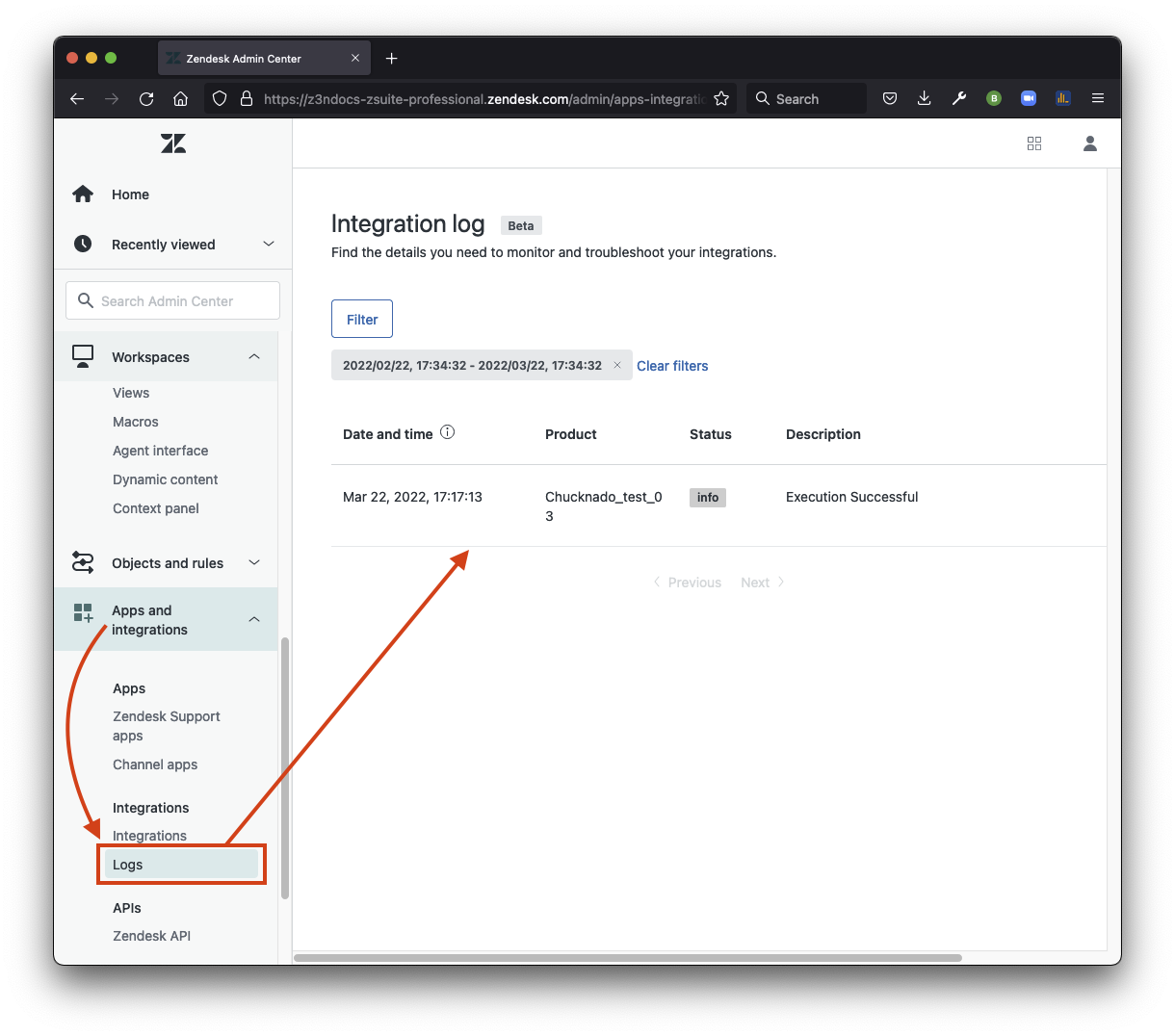Click the info icon beside Date and time
Screen dimensions: 1175x1036
click(448, 432)
